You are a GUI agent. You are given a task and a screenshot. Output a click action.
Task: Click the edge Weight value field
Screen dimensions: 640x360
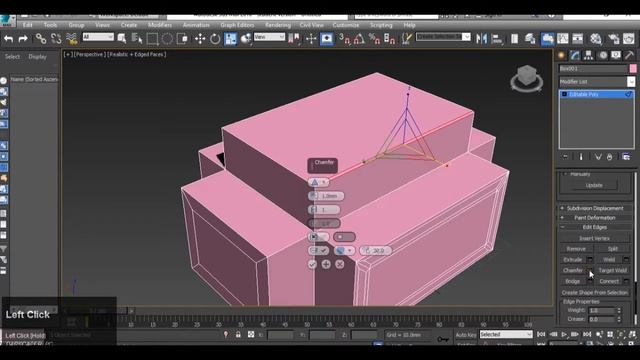[x=602, y=311]
